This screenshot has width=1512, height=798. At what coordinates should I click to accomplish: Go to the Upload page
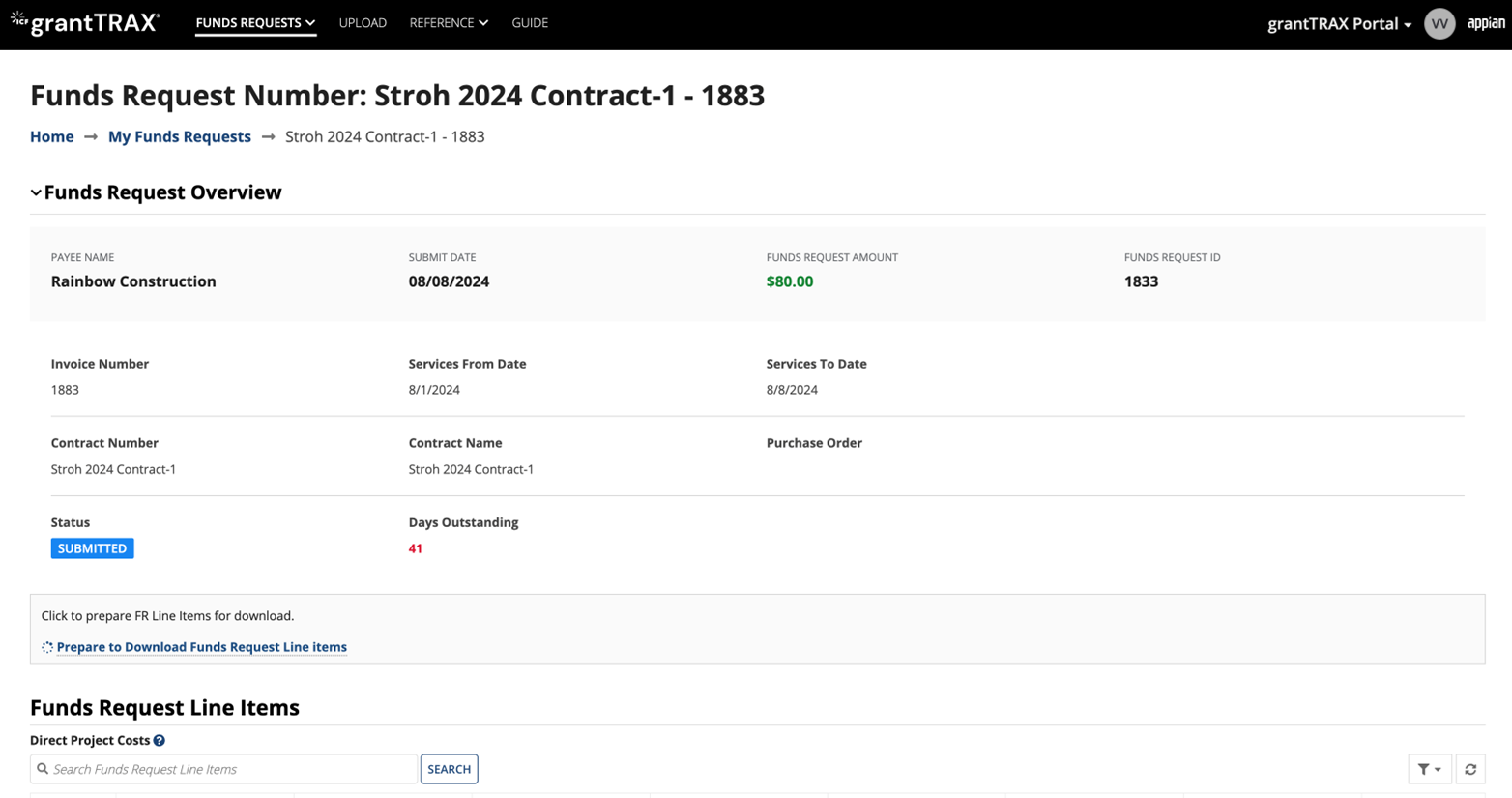pos(363,22)
